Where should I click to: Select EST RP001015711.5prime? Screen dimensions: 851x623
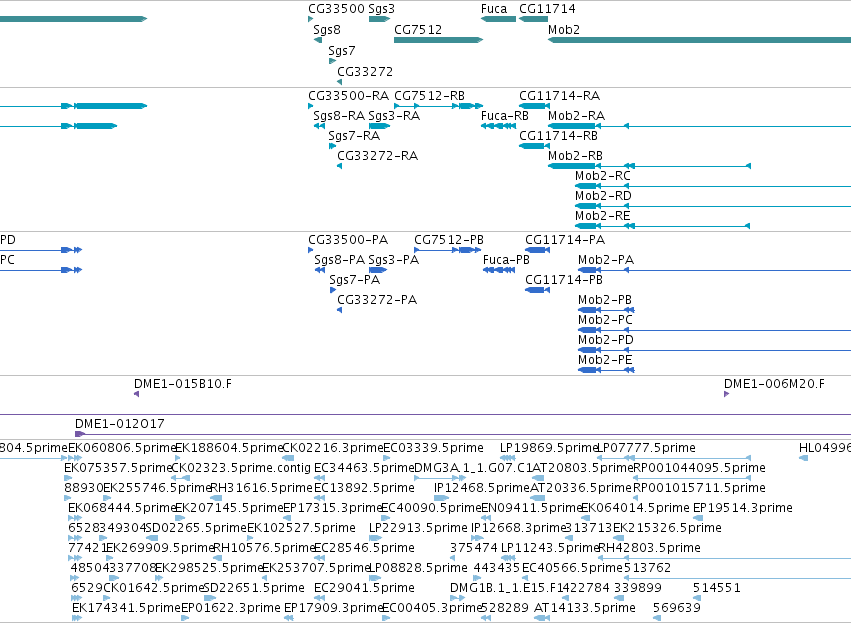tap(700, 488)
